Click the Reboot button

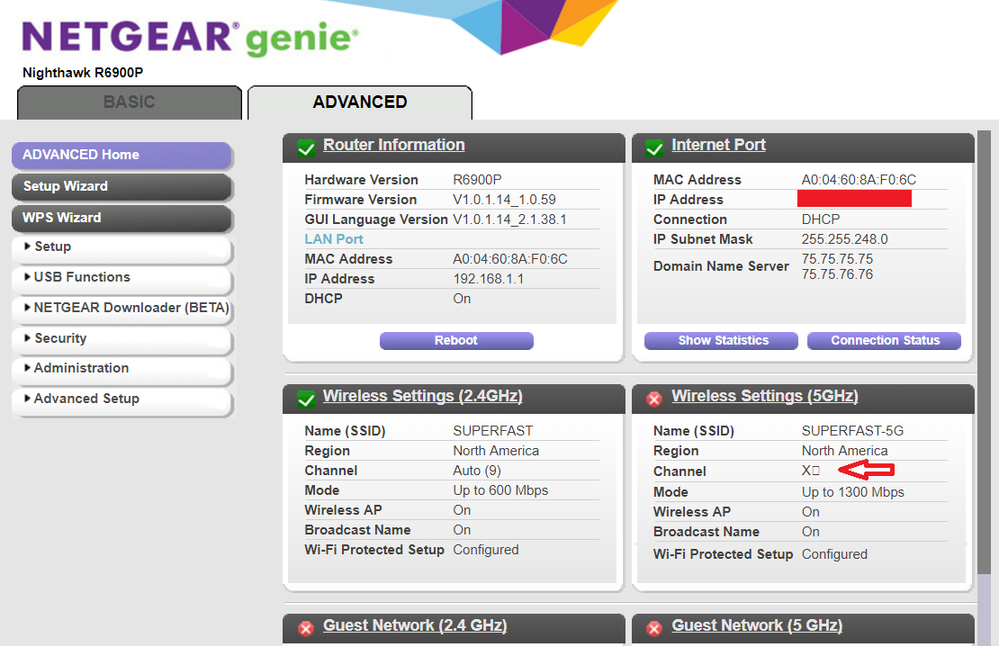click(x=456, y=341)
